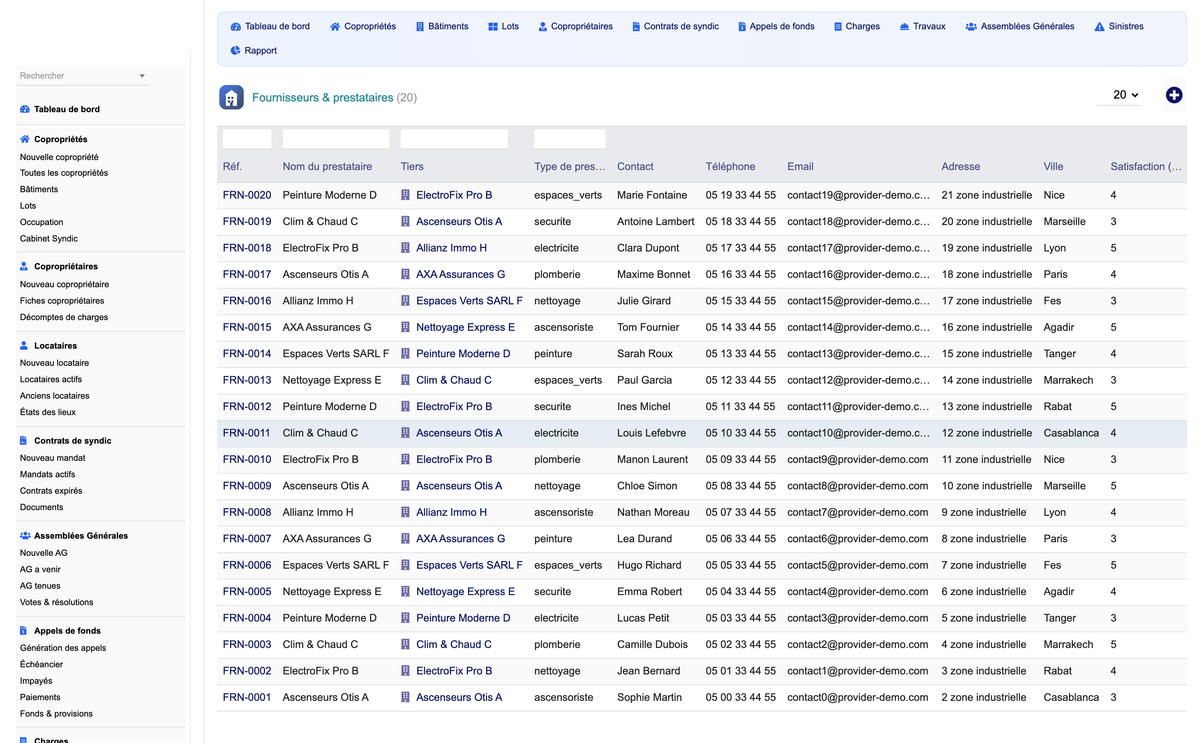Click the Appels de fonds icon in top menu
Screen dimensions: 1200x743
(x=742, y=27)
